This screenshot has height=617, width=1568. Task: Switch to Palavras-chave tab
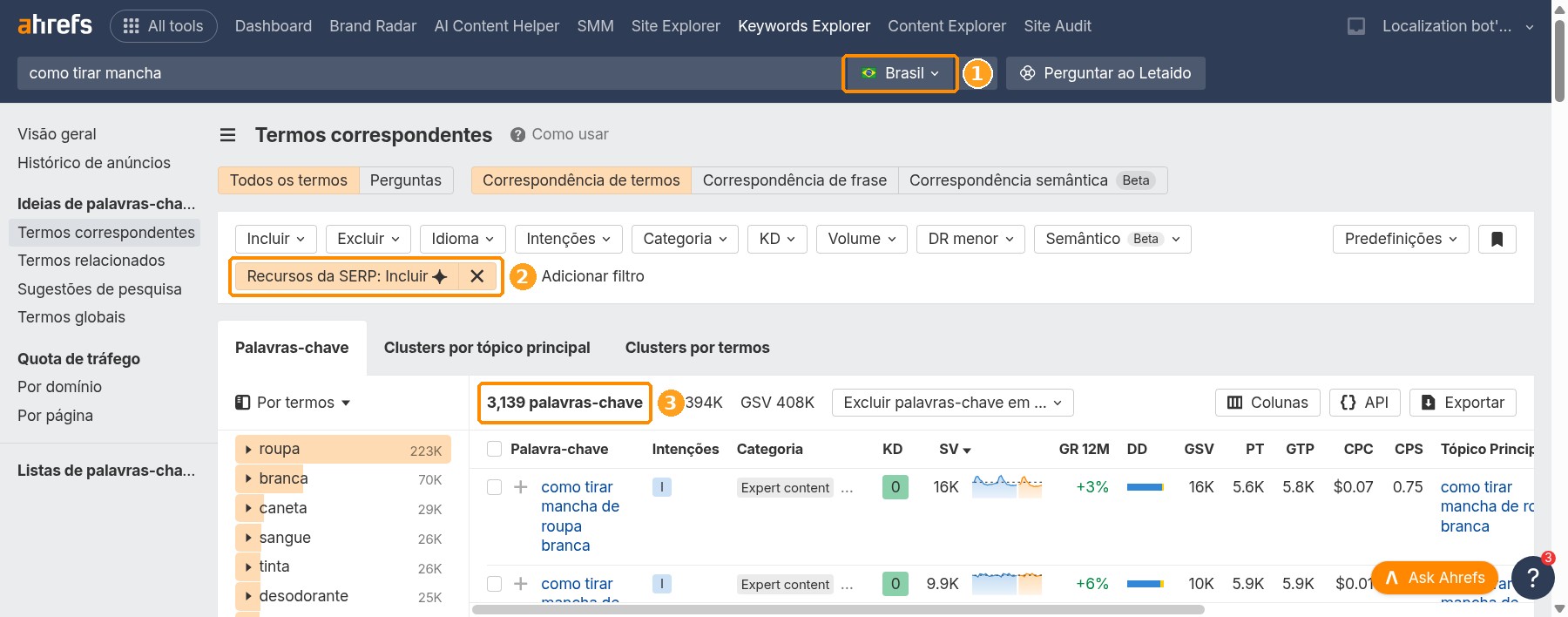tap(292, 348)
